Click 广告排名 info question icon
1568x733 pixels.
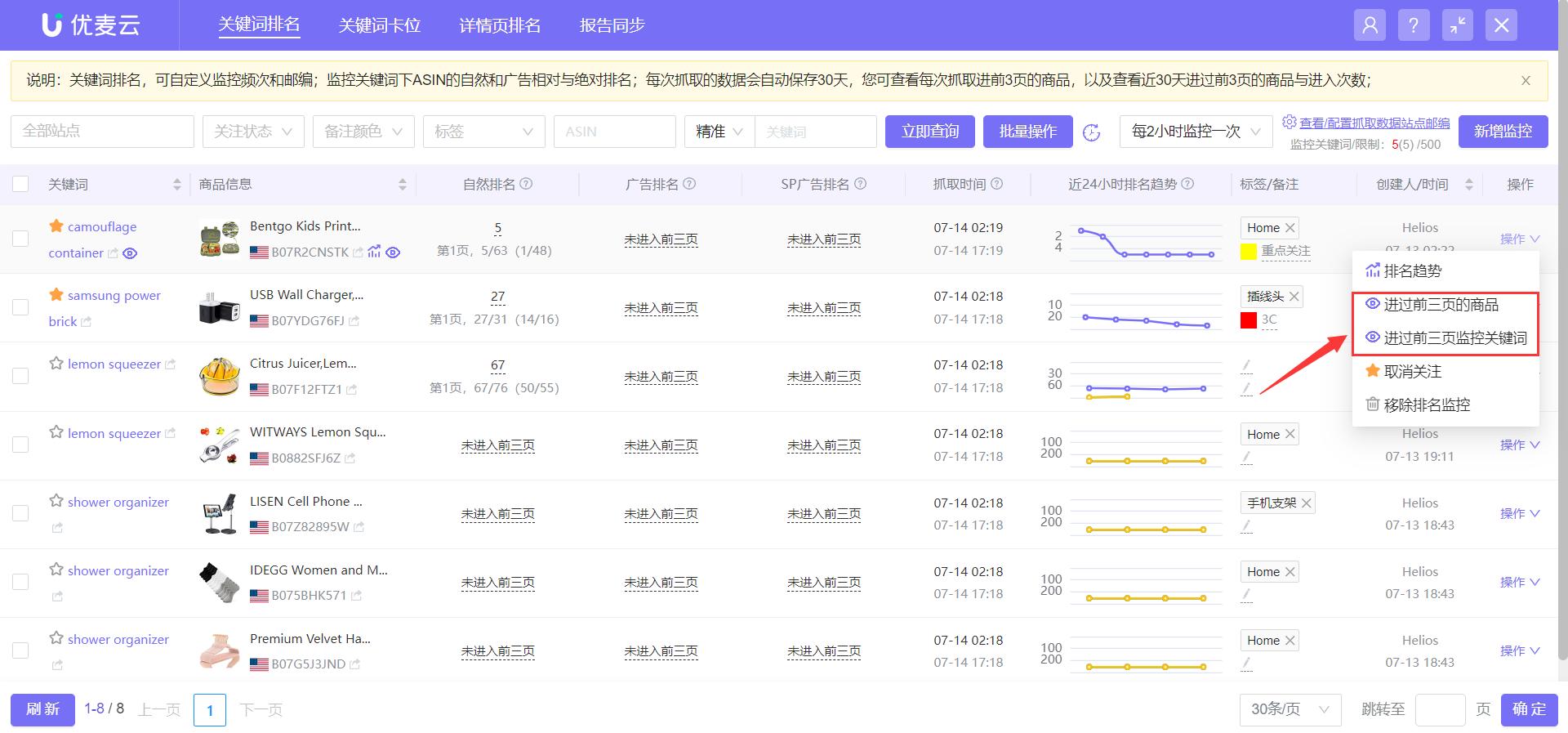point(689,184)
